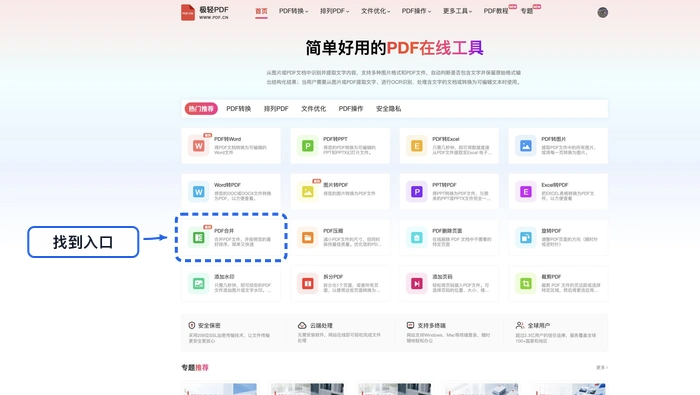Expand the PDF转换 navigation dropdown
Image resolution: width=700 pixels, height=395 pixels.
(x=293, y=11)
